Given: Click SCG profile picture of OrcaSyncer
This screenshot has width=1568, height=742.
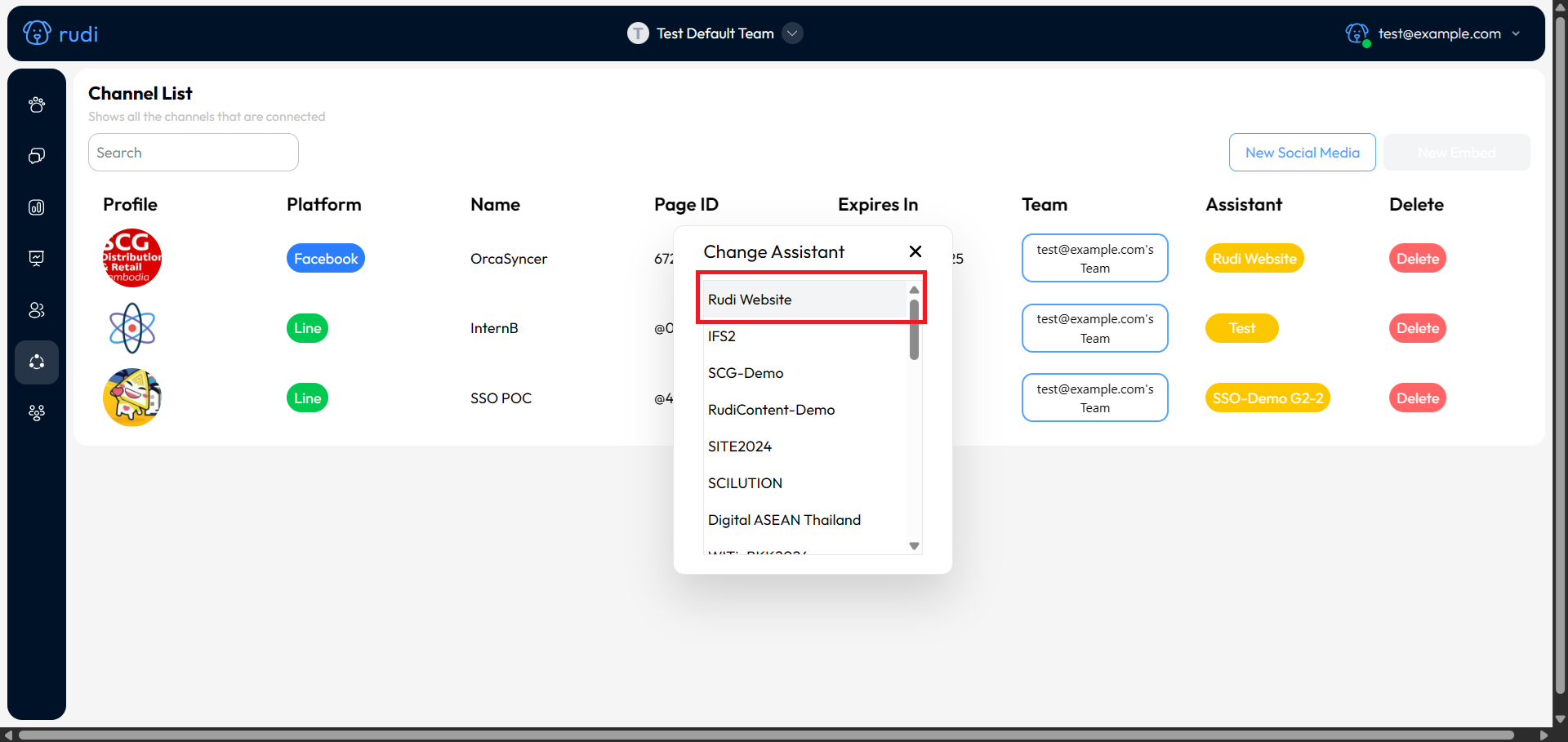Looking at the screenshot, I should pyautogui.click(x=132, y=258).
